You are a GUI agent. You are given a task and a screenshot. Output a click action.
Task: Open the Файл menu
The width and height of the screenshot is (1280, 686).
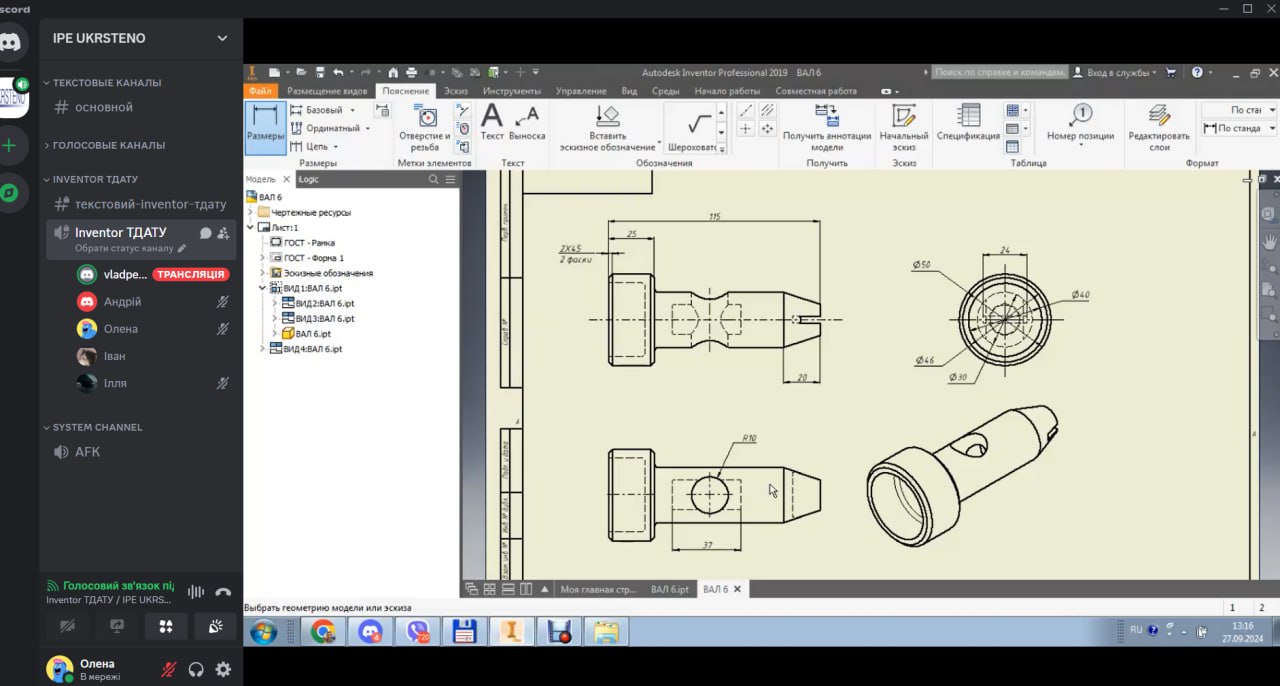point(260,91)
